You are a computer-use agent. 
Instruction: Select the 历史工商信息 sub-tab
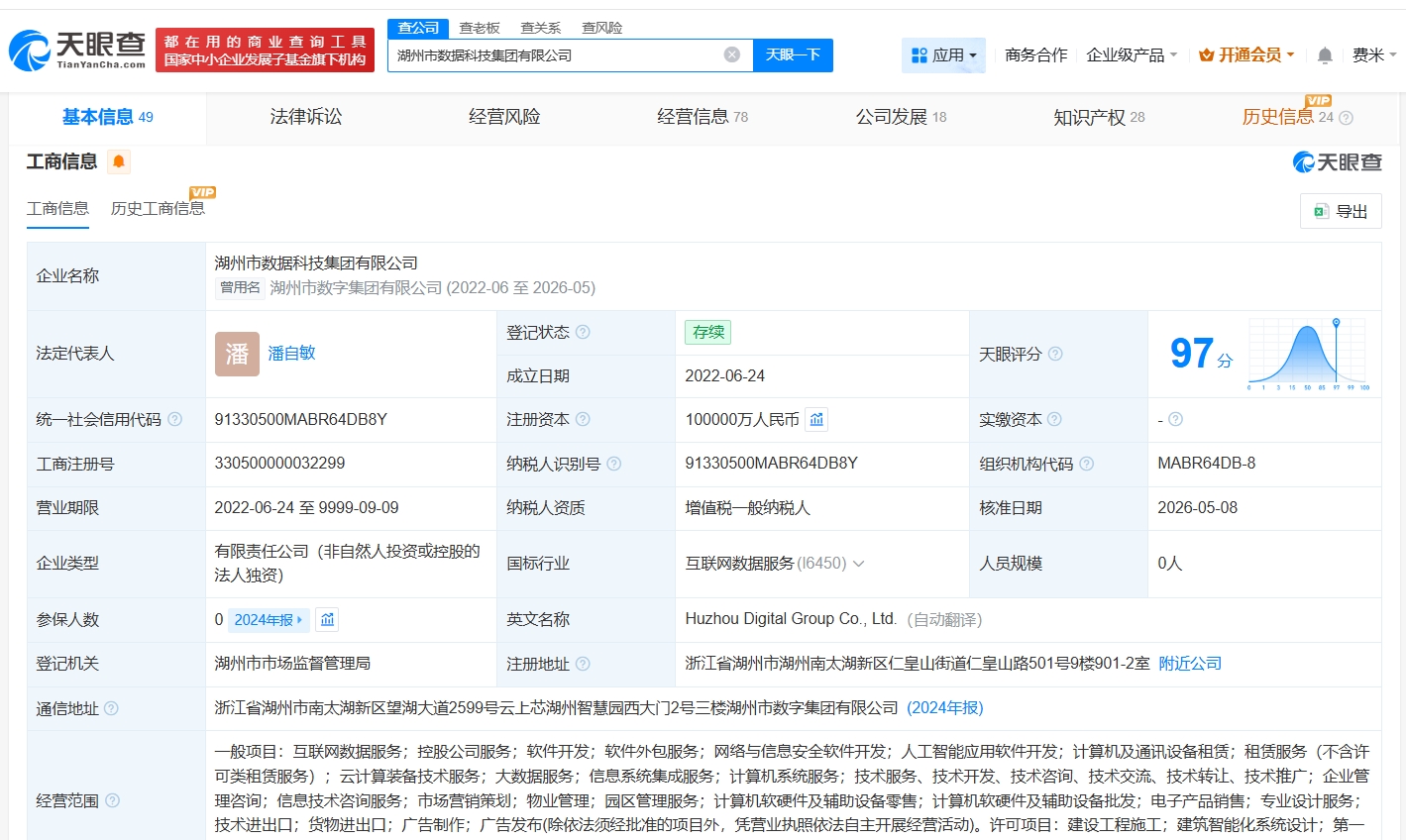158,208
